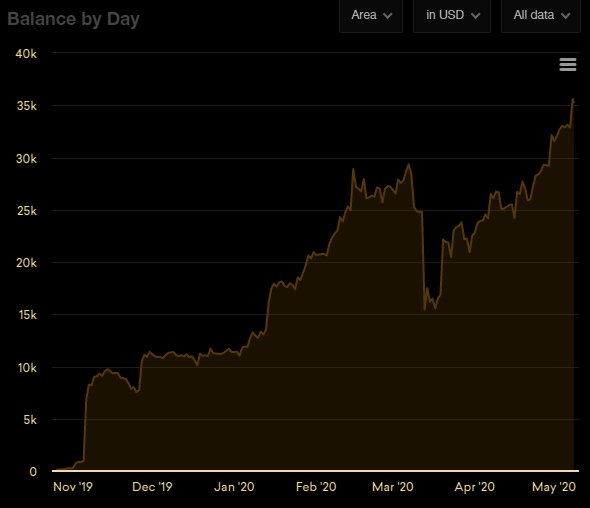Click the Jan '20 x-axis label

click(x=234, y=487)
